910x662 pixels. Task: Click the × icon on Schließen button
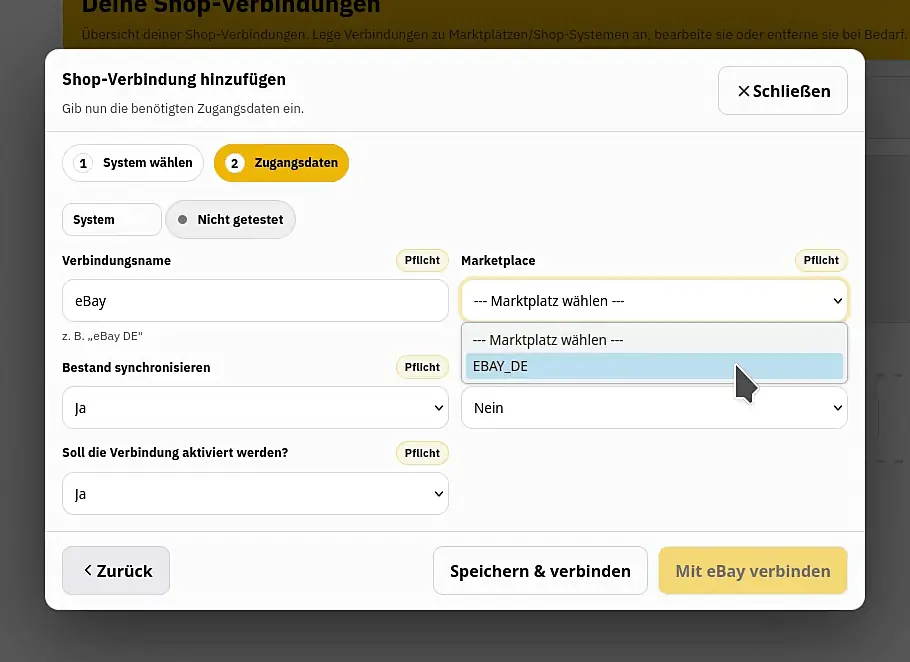tap(744, 90)
